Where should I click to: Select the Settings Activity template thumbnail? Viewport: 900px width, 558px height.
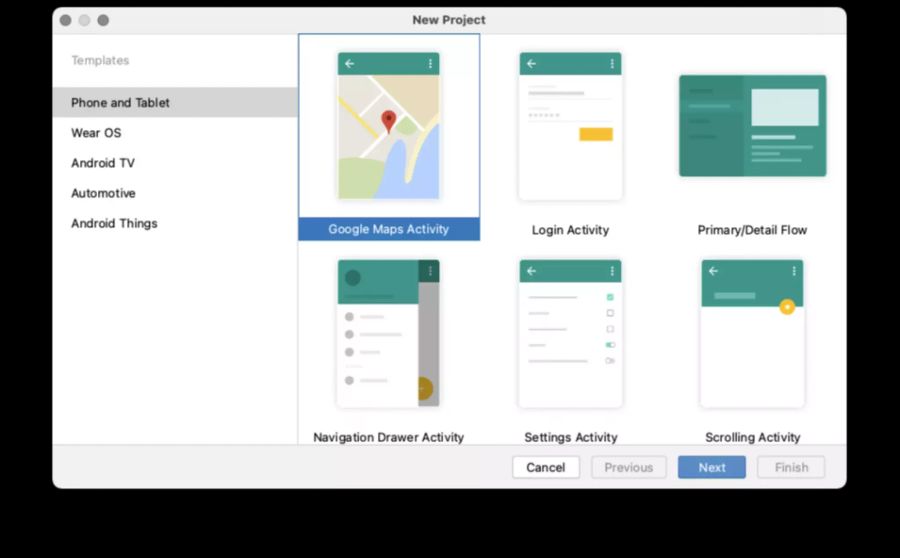[571, 333]
